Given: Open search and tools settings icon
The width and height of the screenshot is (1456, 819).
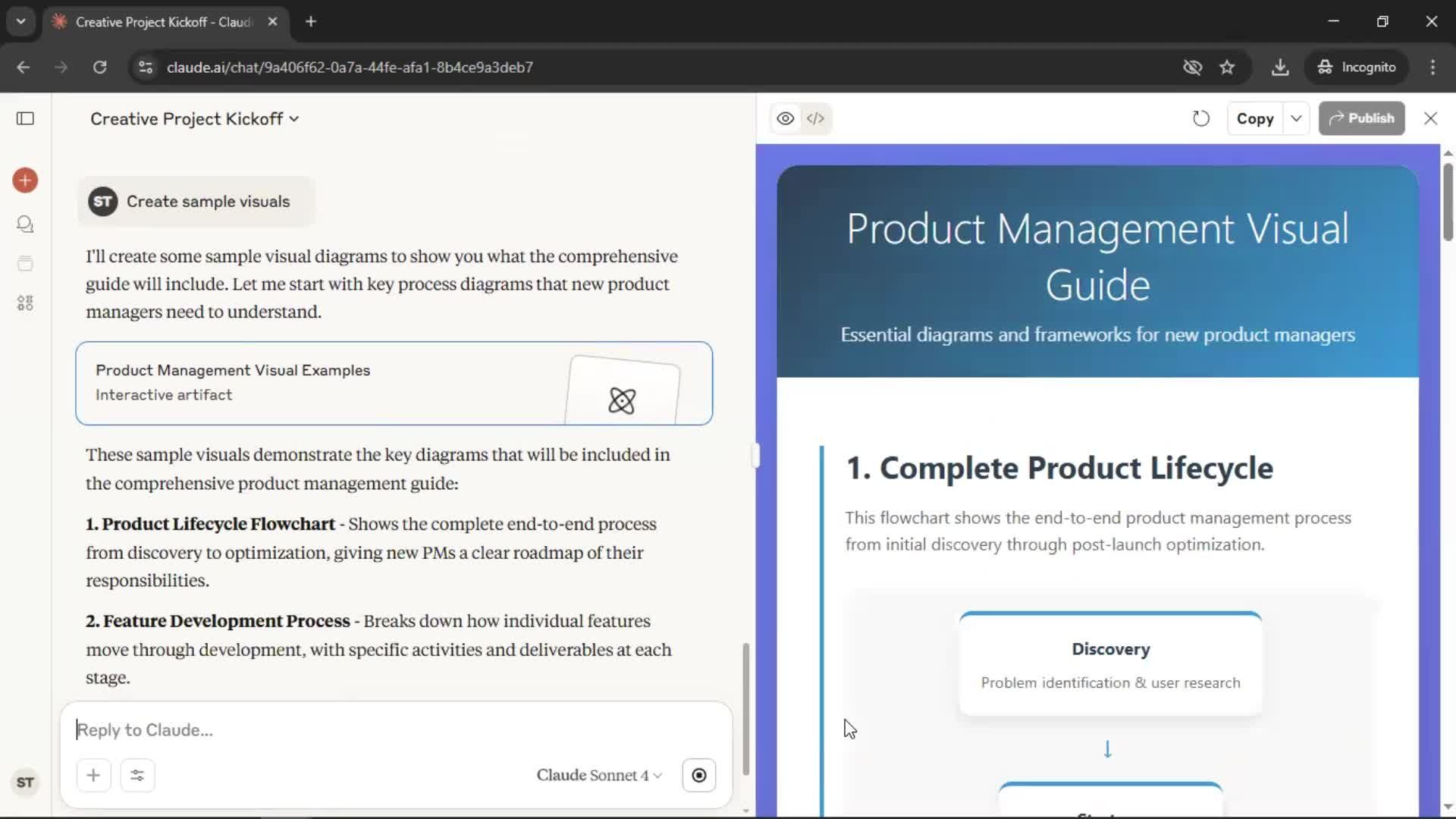Looking at the screenshot, I should pyautogui.click(x=137, y=775).
